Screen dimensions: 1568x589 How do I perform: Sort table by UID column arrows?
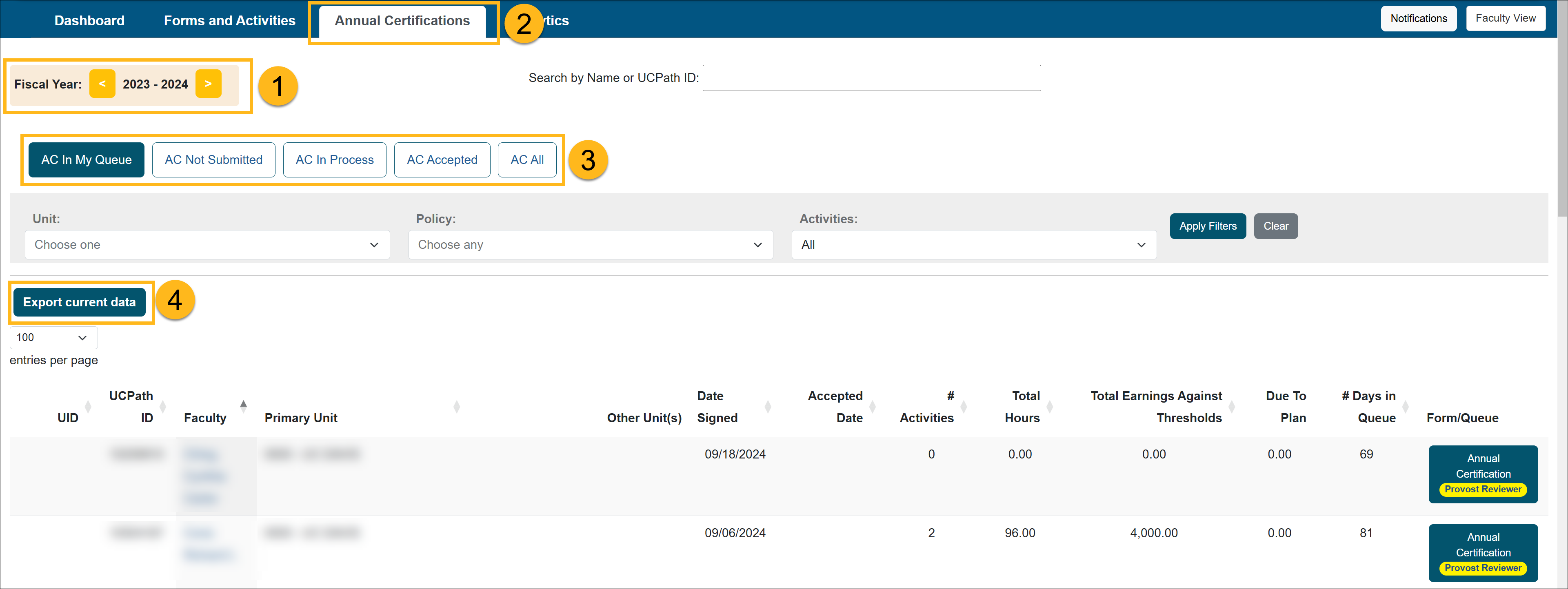coord(88,406)
